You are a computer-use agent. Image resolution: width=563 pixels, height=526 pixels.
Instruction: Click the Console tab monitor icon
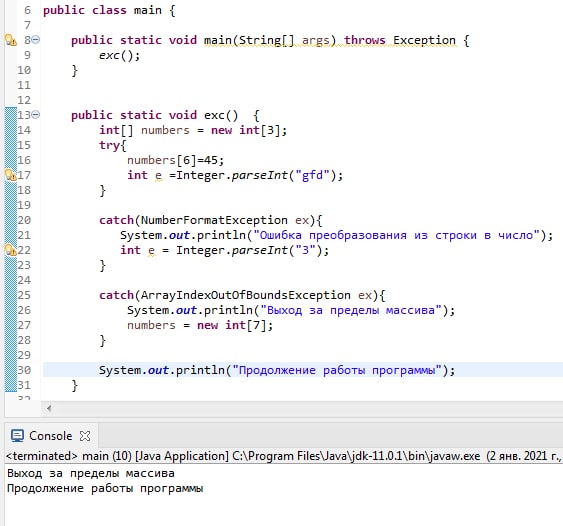[17, 436]
